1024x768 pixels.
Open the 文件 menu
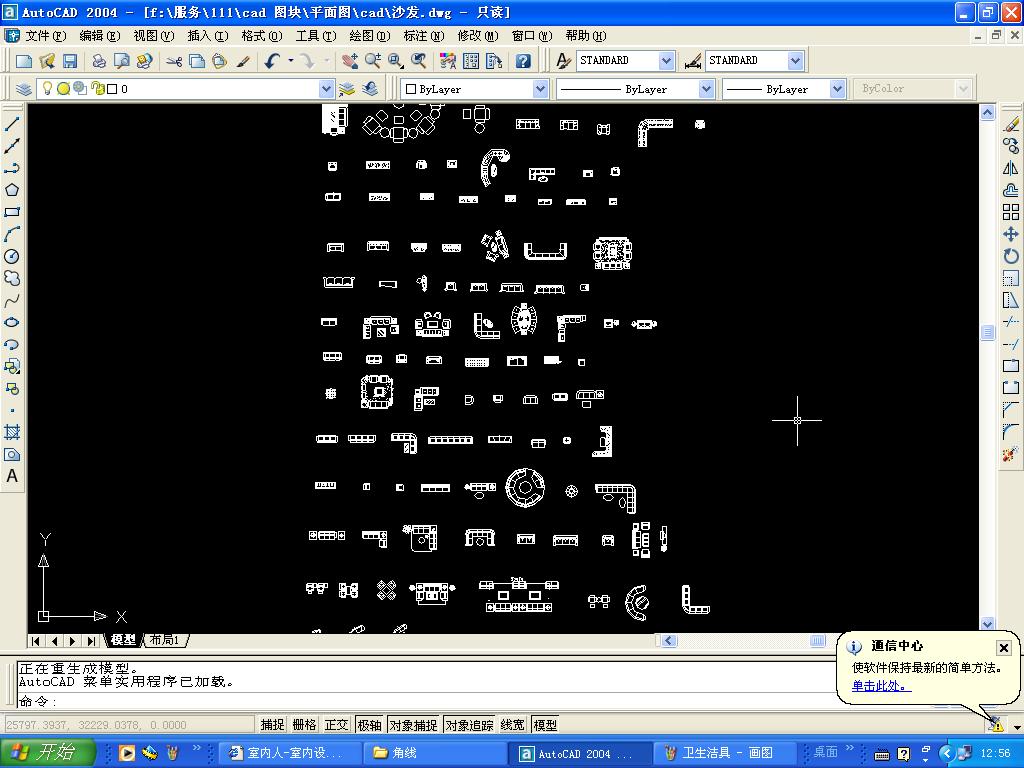[x=45, y=36]
